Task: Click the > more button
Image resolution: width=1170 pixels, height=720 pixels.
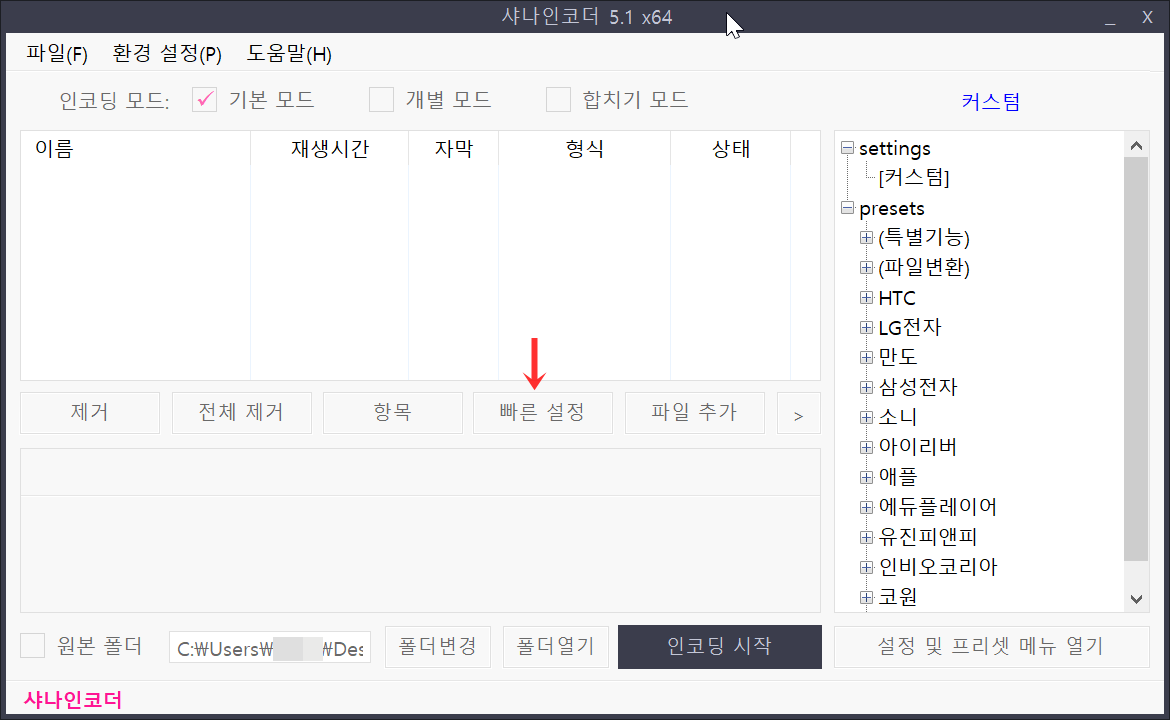Action: click(x=798, y=413)
